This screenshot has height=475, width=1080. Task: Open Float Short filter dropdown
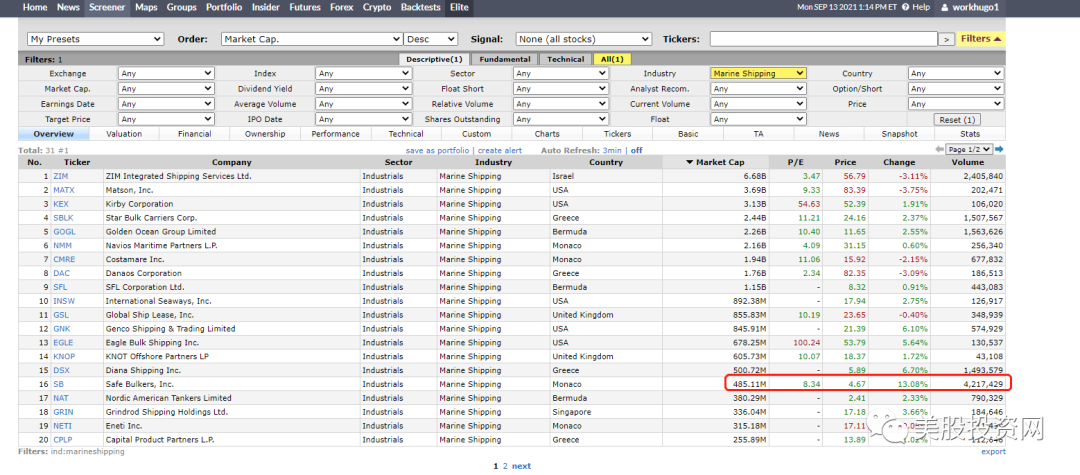pyautogui.click(x=561, y=89)
